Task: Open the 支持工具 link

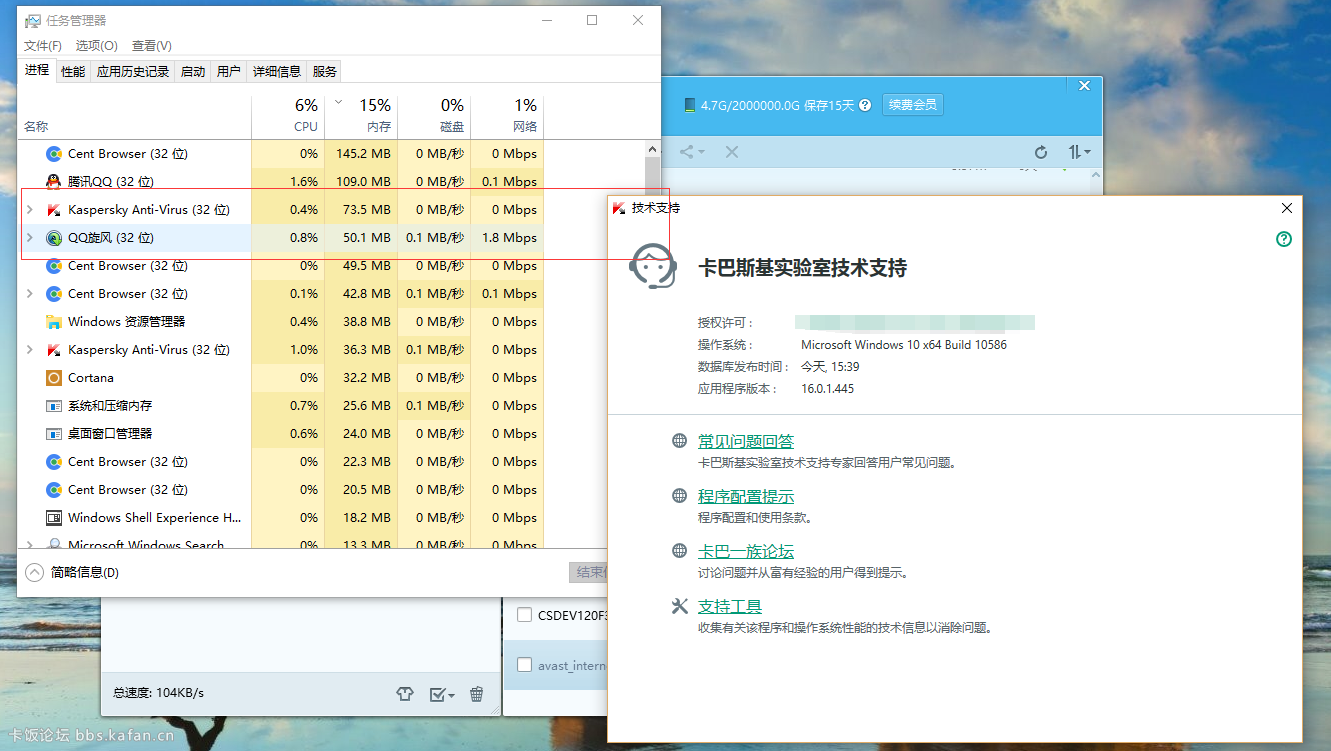Action: (x=730, y=607)
